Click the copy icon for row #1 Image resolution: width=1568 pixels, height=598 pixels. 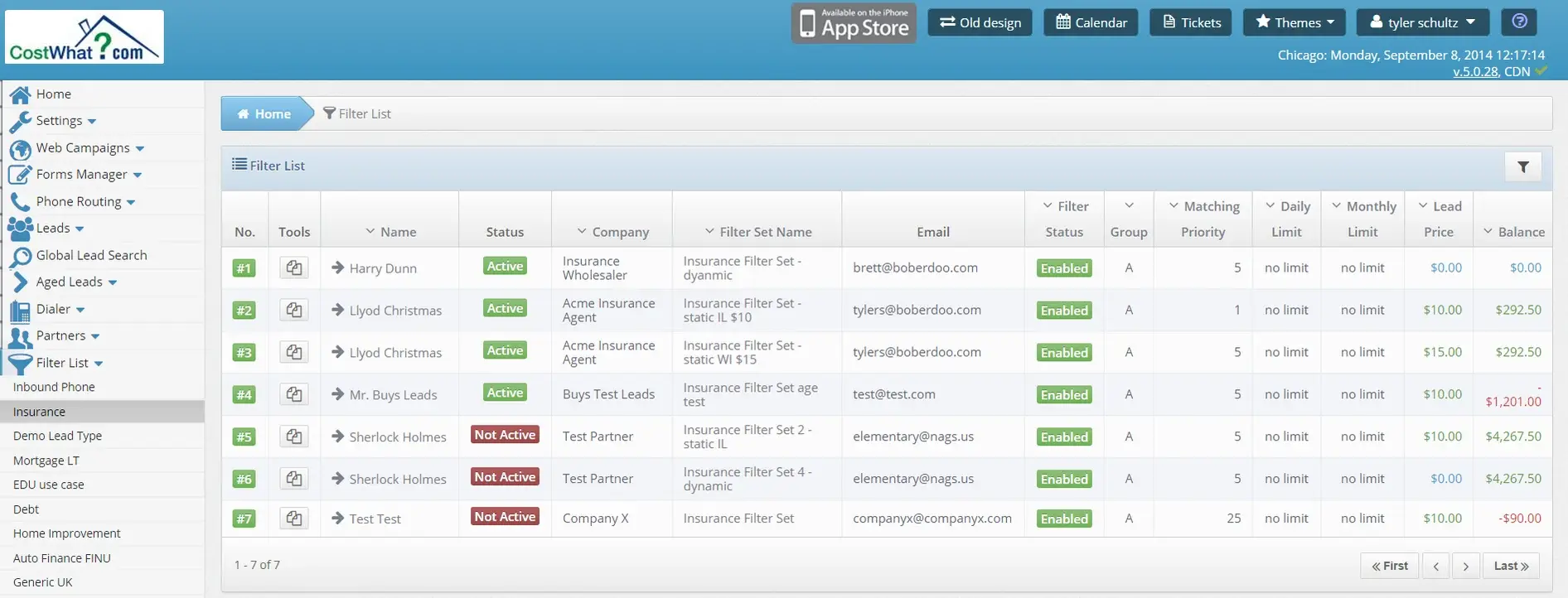click(x=293, y=268)
